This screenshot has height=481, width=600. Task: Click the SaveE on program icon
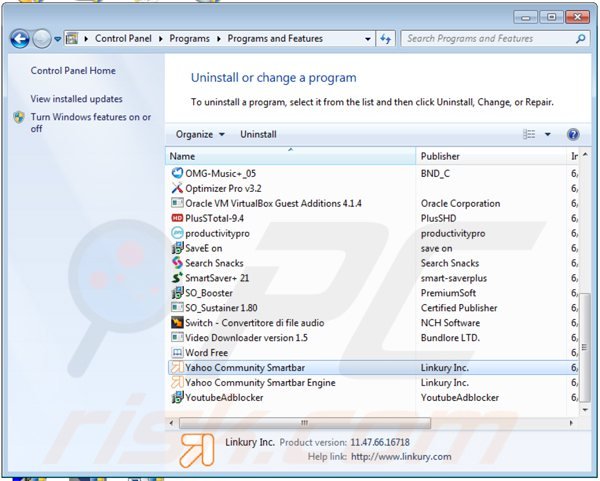pyautogui.click(x=177, y=248)
